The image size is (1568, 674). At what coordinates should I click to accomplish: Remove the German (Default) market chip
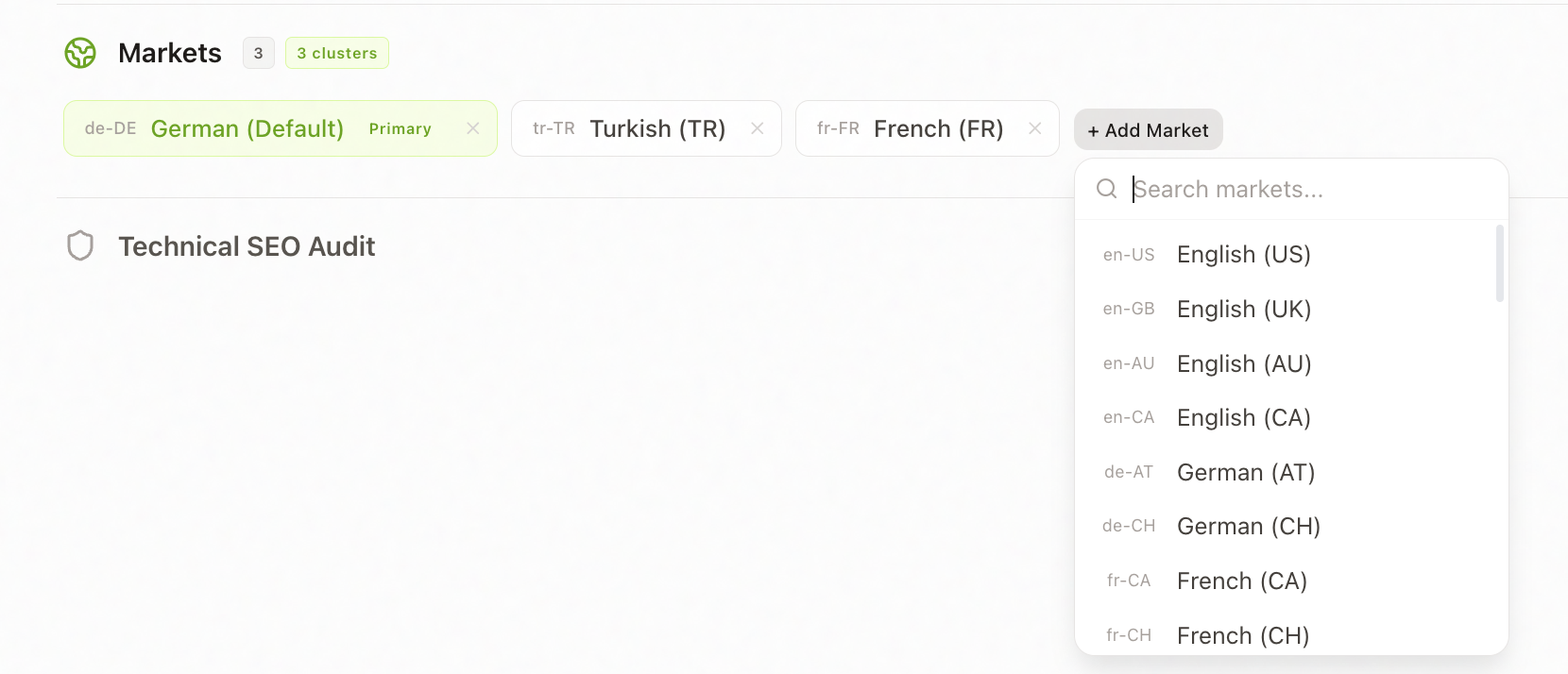(473, 128)
